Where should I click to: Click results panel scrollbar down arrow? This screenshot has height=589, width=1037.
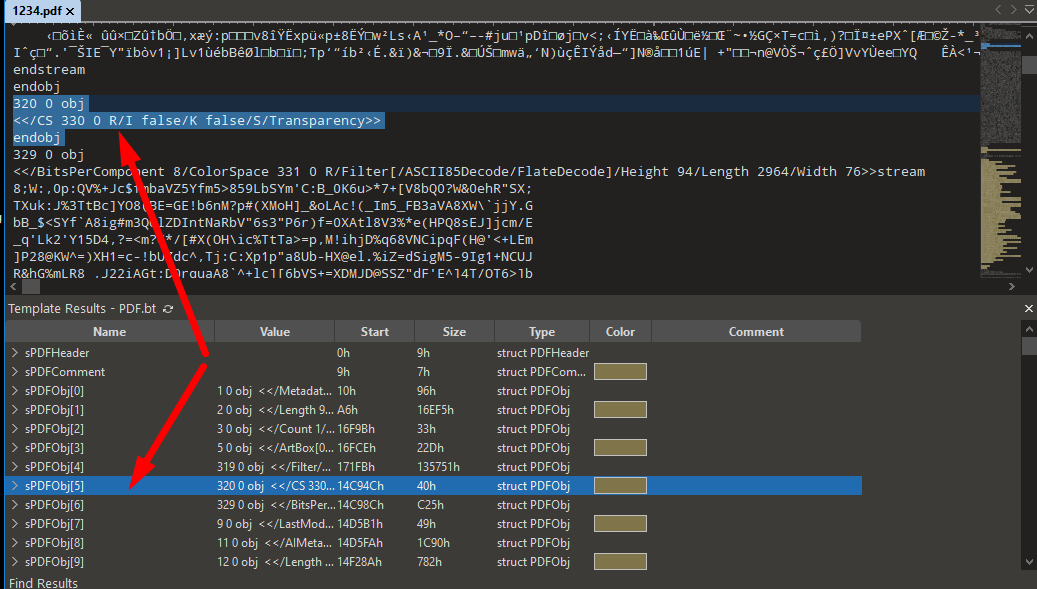pyautogui.click(x=1029, y=563)
